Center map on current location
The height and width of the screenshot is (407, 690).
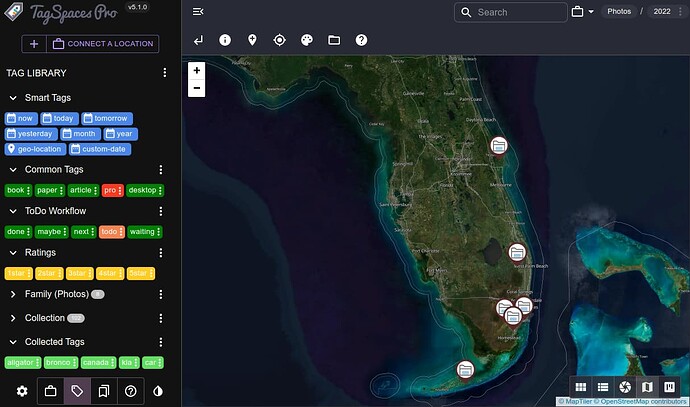279,40
